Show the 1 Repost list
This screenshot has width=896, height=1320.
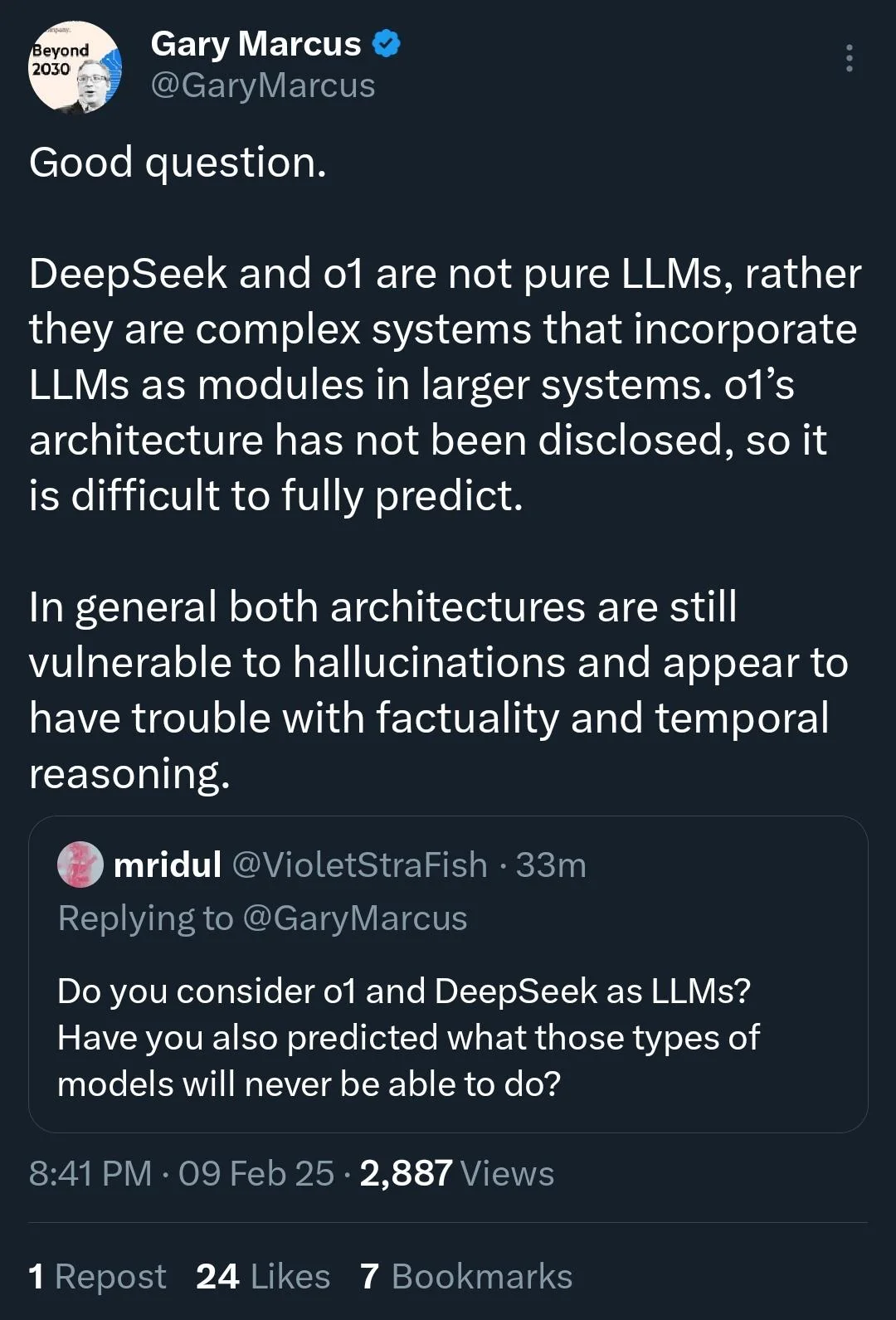97,1276
